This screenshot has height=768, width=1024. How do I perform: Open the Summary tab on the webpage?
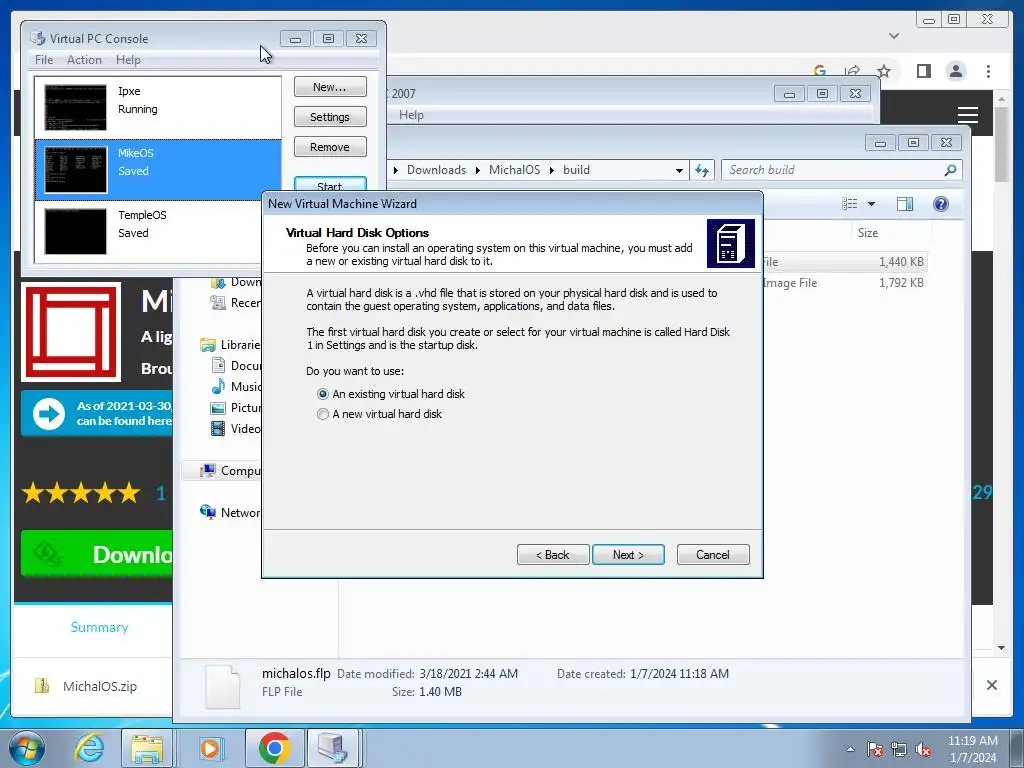99,627
